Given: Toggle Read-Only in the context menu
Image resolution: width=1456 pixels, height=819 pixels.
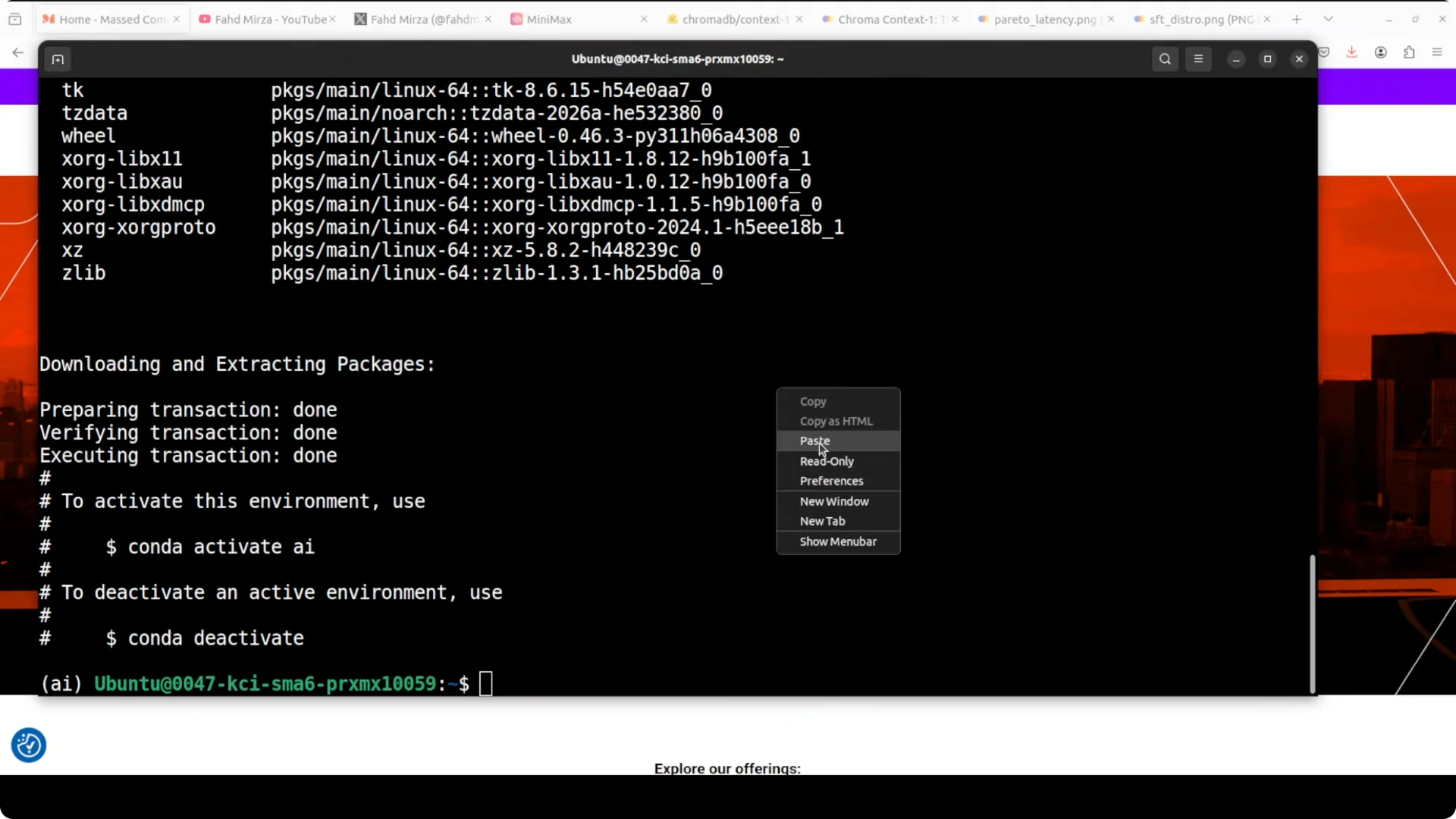Looking at the screenshot, I should pyautogui.click(x=838, y=461).
